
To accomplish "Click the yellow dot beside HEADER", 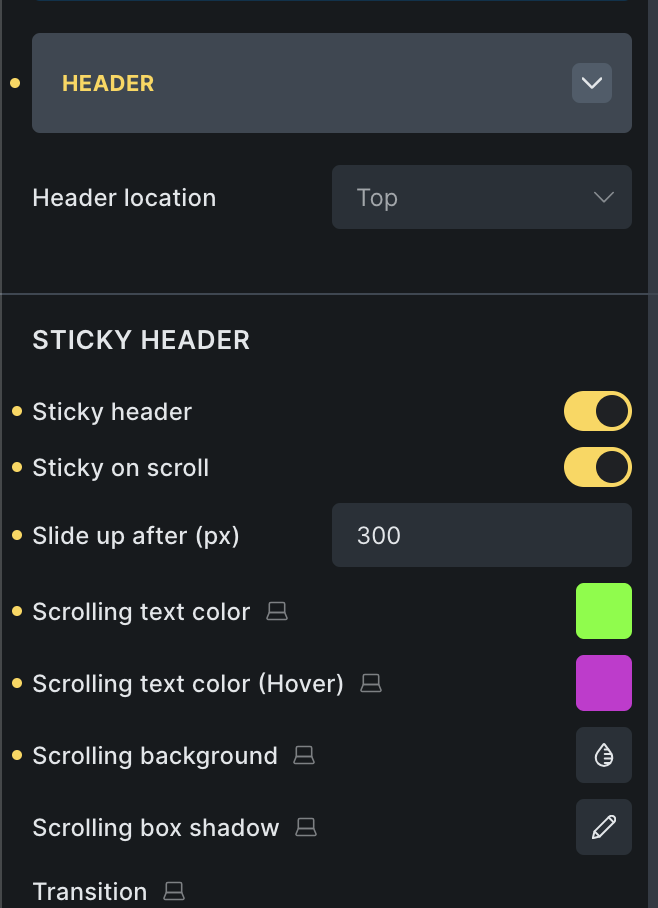I will coord(15,83).
